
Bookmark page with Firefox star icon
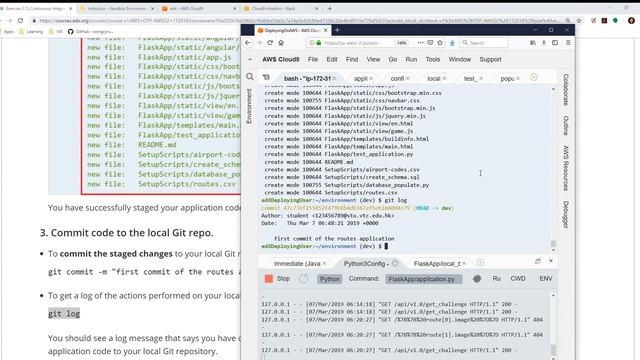coord(440,42)
